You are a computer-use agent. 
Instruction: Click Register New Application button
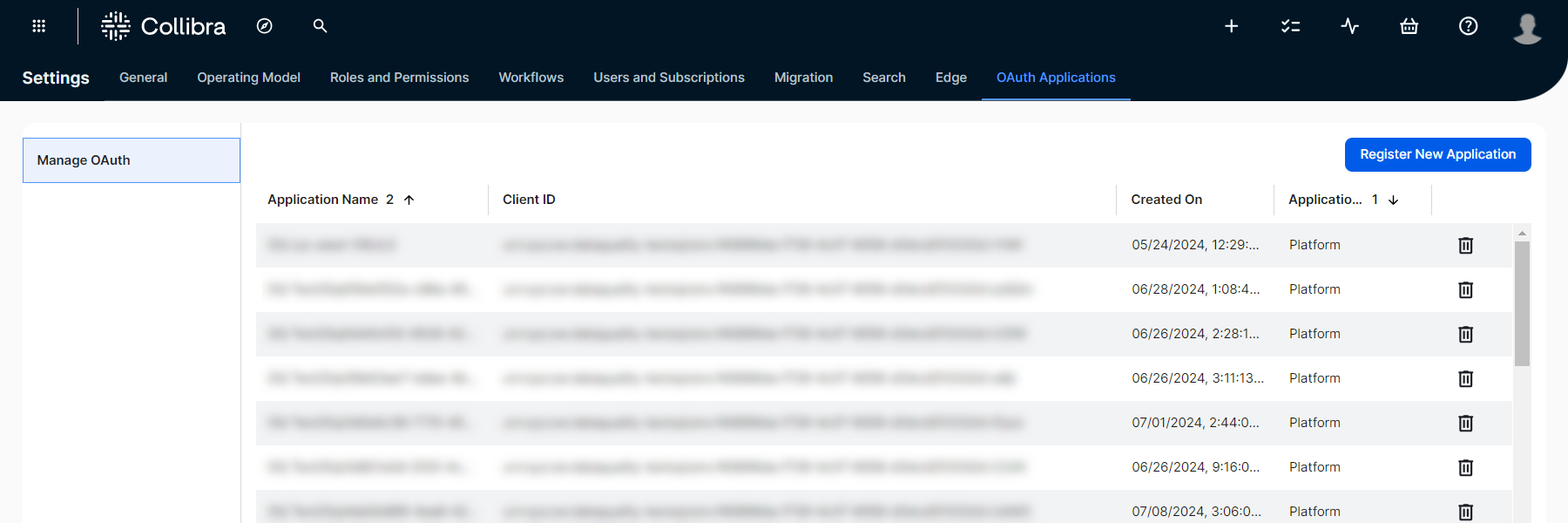[1437, 154]
